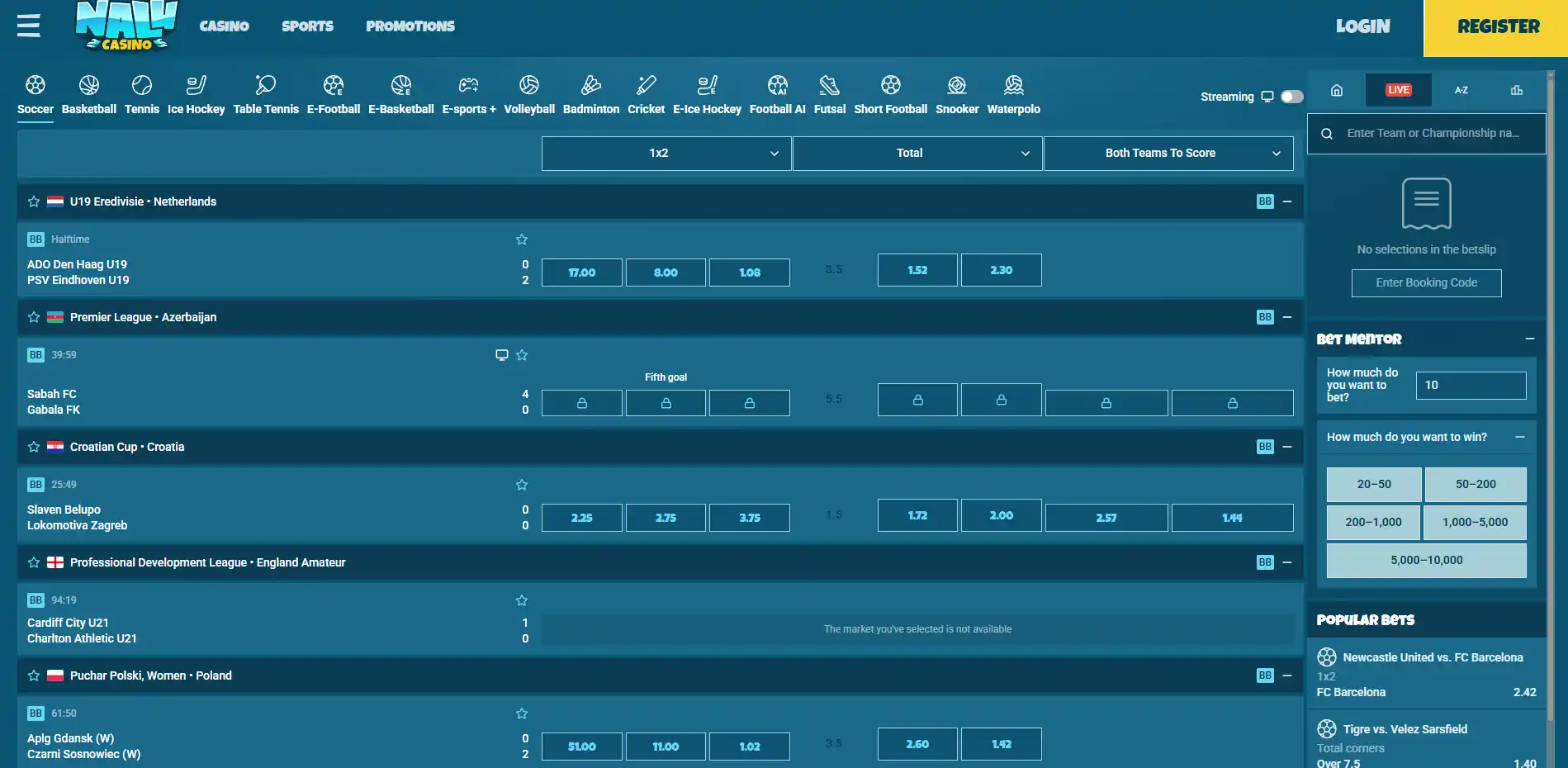The width and height of the screenshot is (1568, 768).
Task: Select the 200–1,000 win range
Action: [x=1373, y=523]
